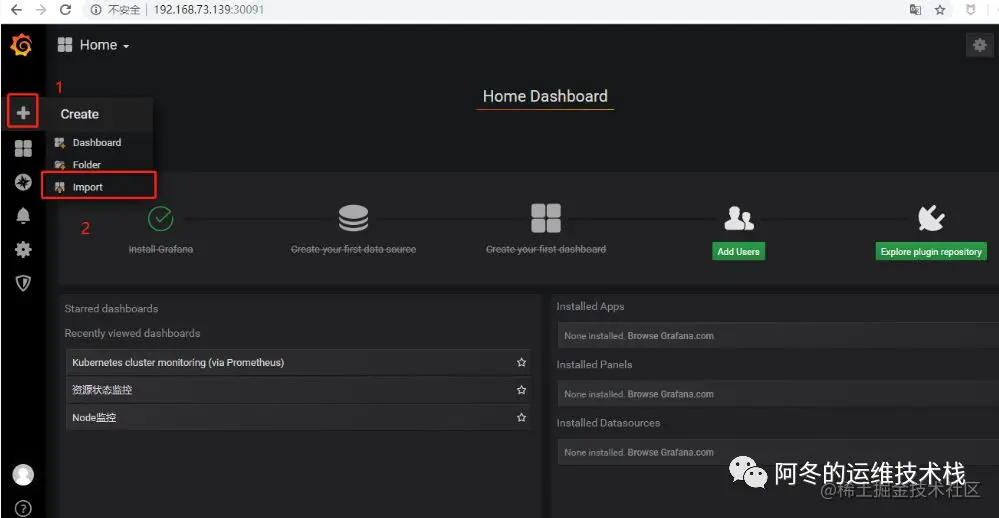Click the Add Users people icon

click(x=738, y=219)
